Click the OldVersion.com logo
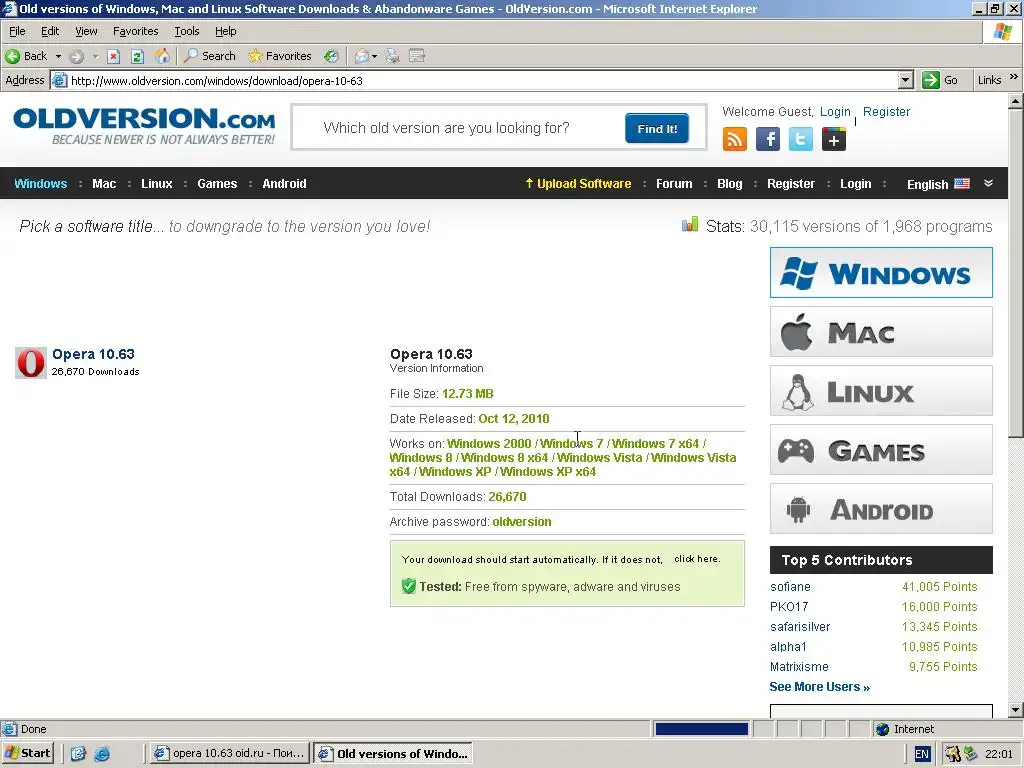Screen dimensions: 1024x768 144,126
